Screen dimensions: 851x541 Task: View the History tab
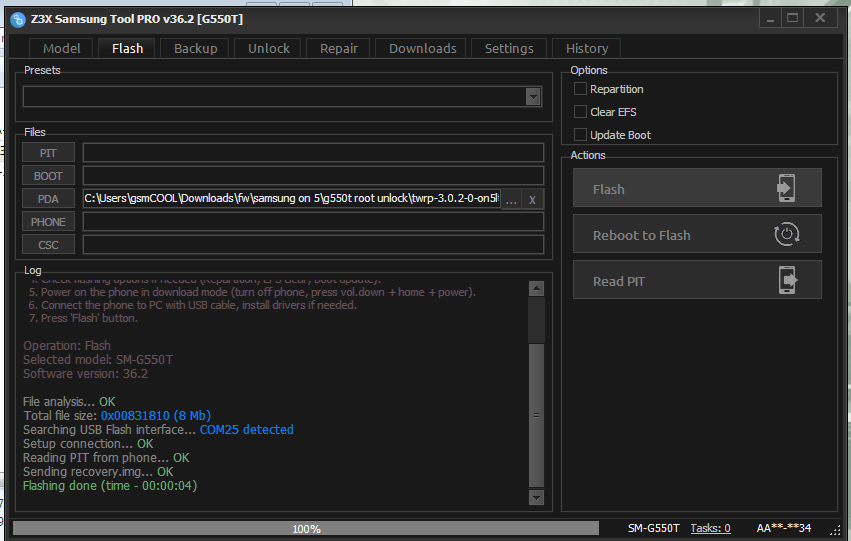pyautogui.click(x=587, y=48)
